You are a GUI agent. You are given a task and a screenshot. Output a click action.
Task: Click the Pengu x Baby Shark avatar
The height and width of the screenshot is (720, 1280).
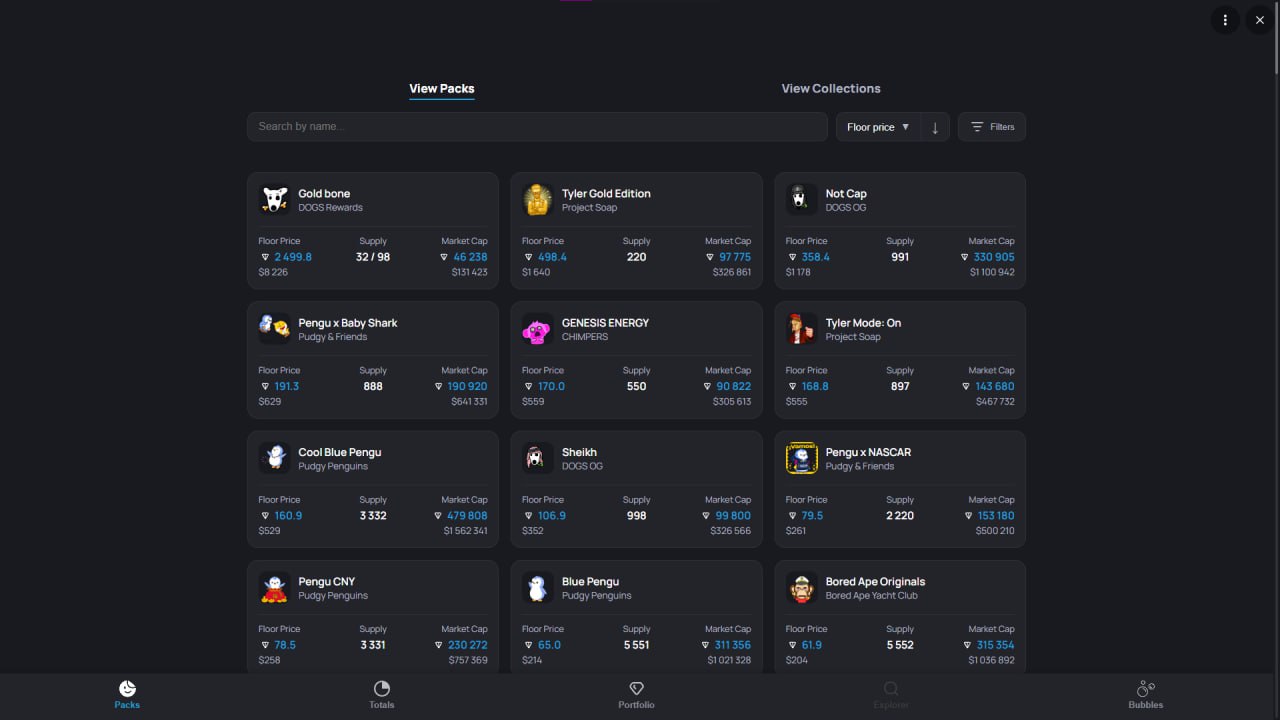[x=275, y=328]
